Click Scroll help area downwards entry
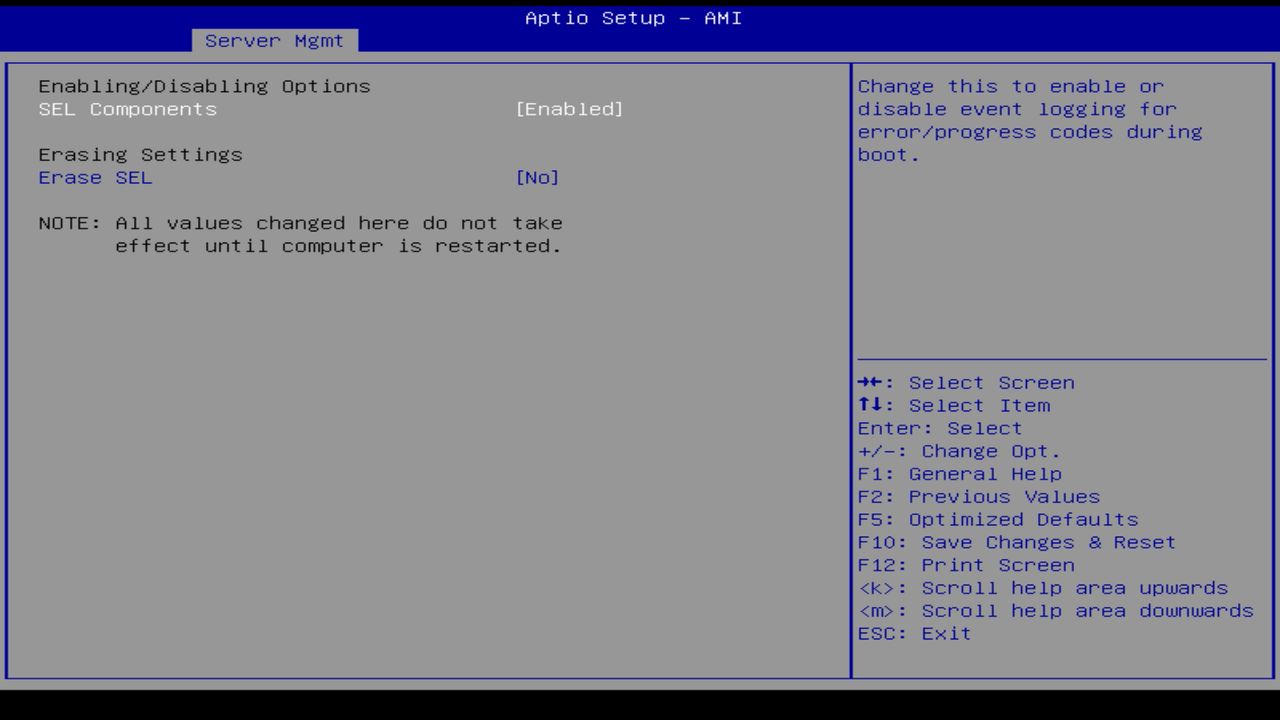 coord(1055,610)
